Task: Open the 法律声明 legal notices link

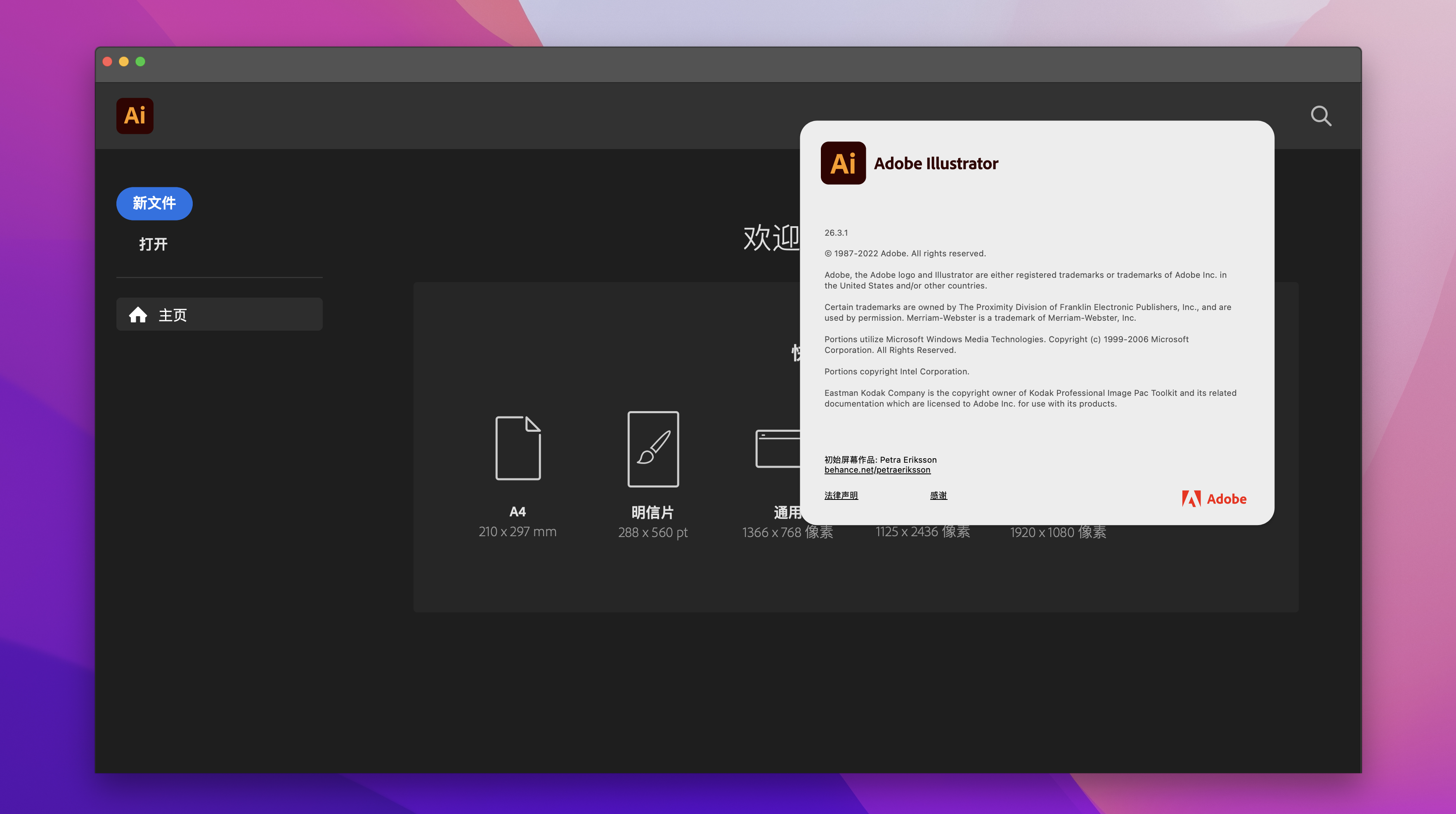Action: pos(841,495)
